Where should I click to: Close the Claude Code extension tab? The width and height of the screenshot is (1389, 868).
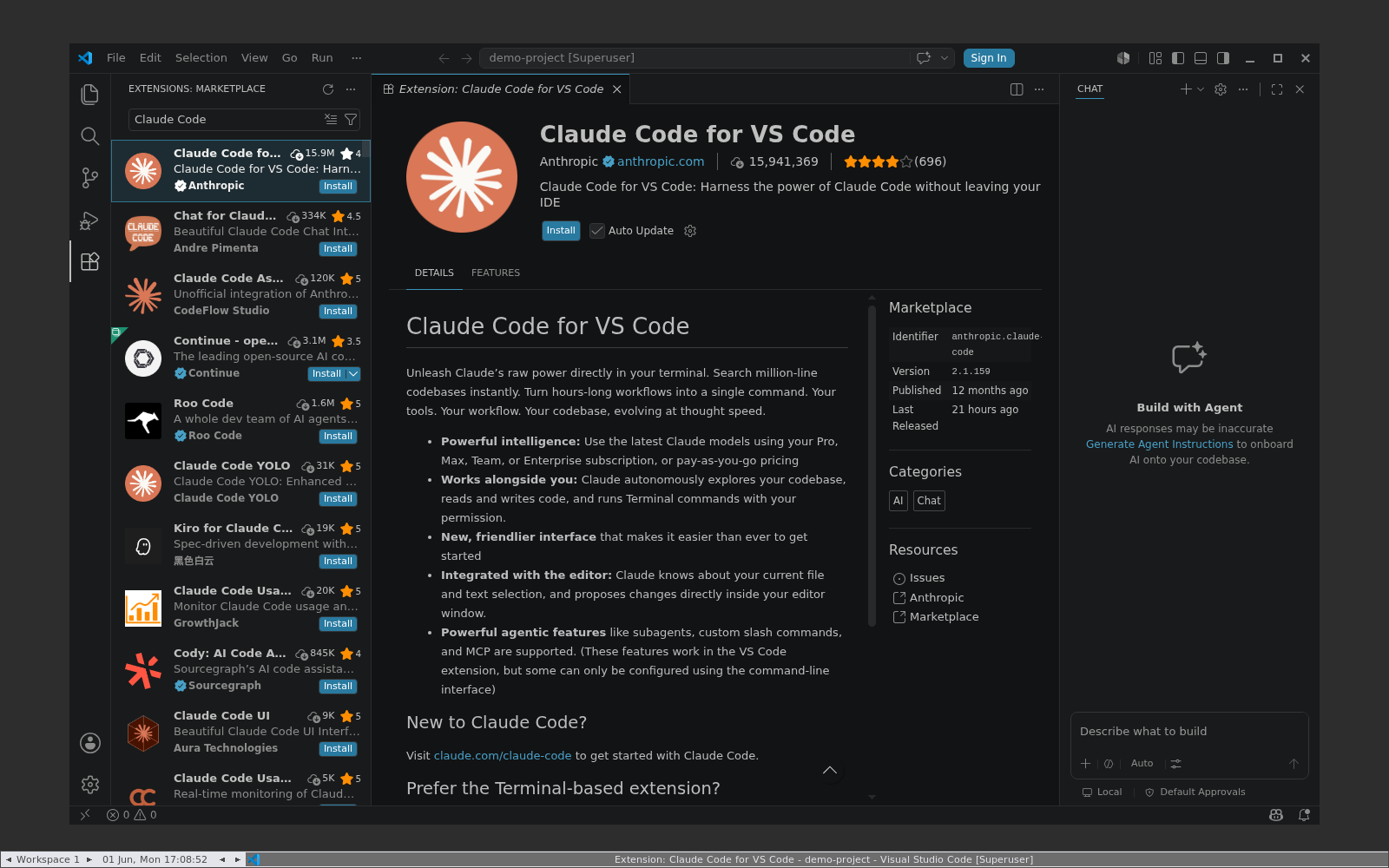coord(617,89)
